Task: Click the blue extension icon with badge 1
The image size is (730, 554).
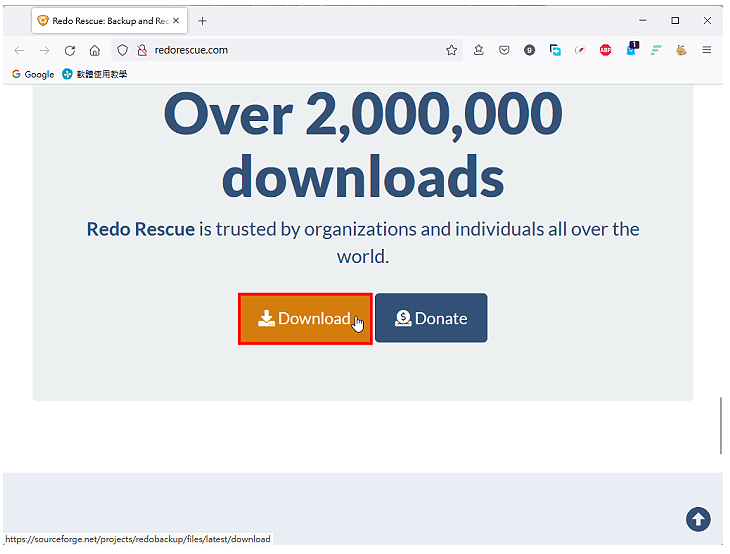Action: (632, 49)
